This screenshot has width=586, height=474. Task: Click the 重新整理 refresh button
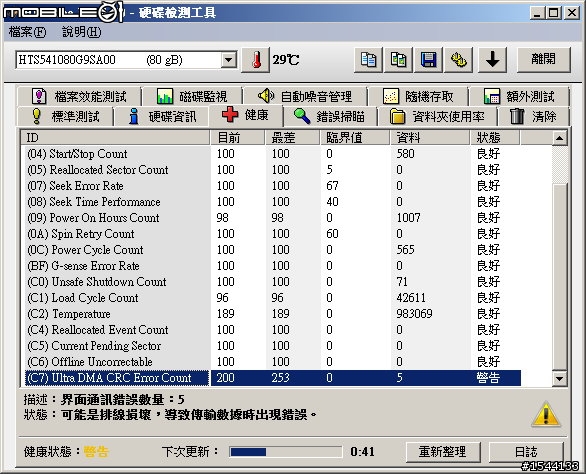coord(443,452)
